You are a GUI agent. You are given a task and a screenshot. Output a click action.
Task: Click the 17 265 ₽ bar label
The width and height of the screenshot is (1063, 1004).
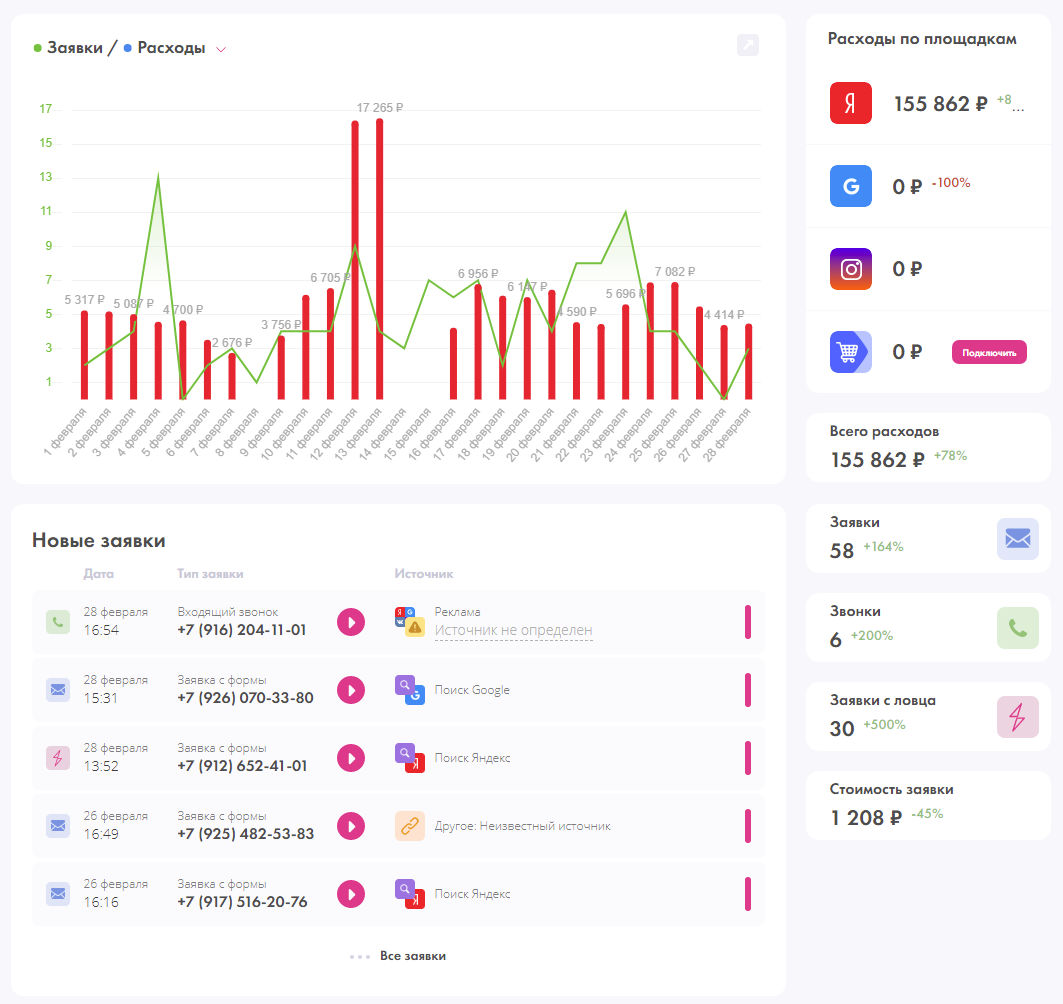pos(380,108)
